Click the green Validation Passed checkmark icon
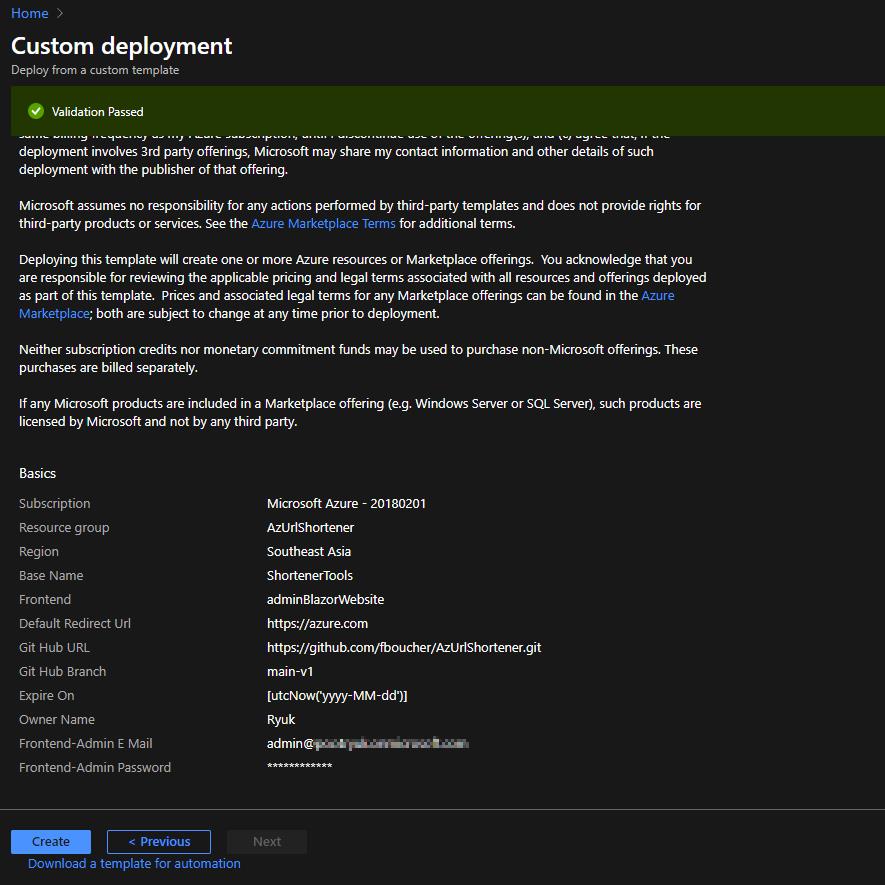885x885 pixels. 36,111
